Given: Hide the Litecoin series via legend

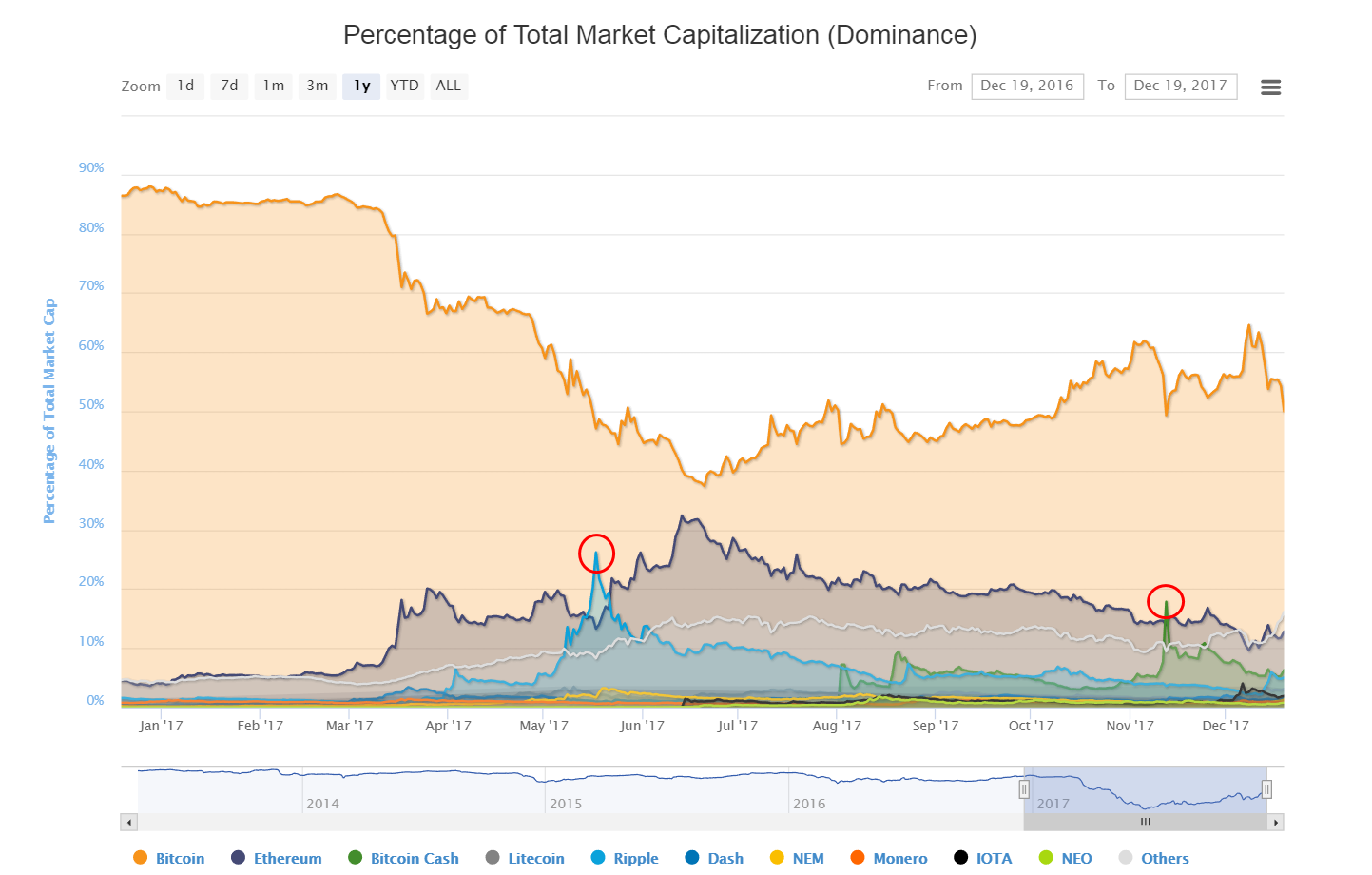Looking at the screenshot, I should pyautogui.click(x=535, y=858).
